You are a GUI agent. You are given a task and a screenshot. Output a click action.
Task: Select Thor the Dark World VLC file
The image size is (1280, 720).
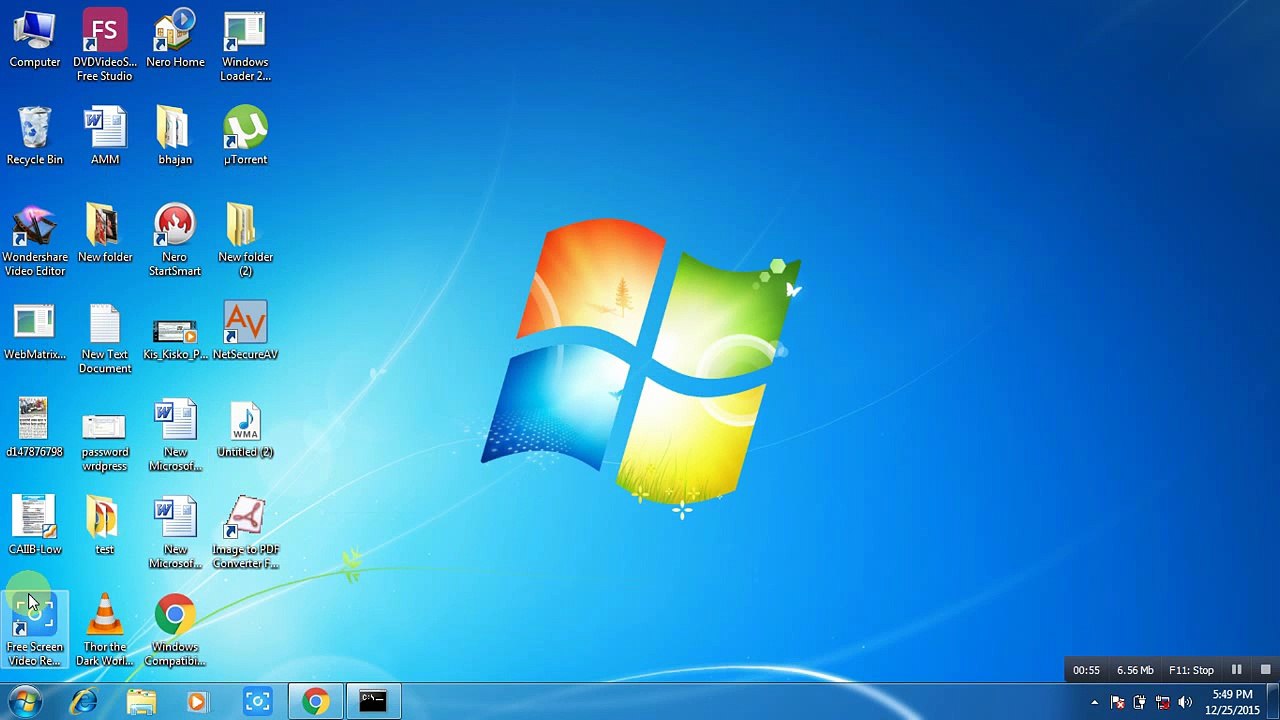105,630
